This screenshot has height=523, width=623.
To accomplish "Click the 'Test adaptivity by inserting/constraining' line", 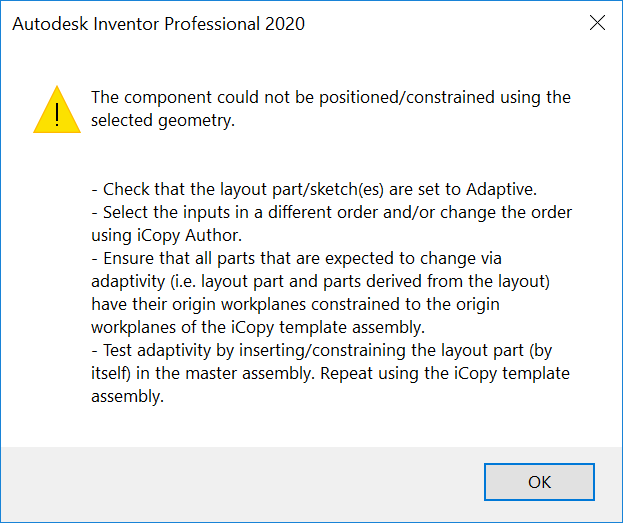I will pos(329,349).
